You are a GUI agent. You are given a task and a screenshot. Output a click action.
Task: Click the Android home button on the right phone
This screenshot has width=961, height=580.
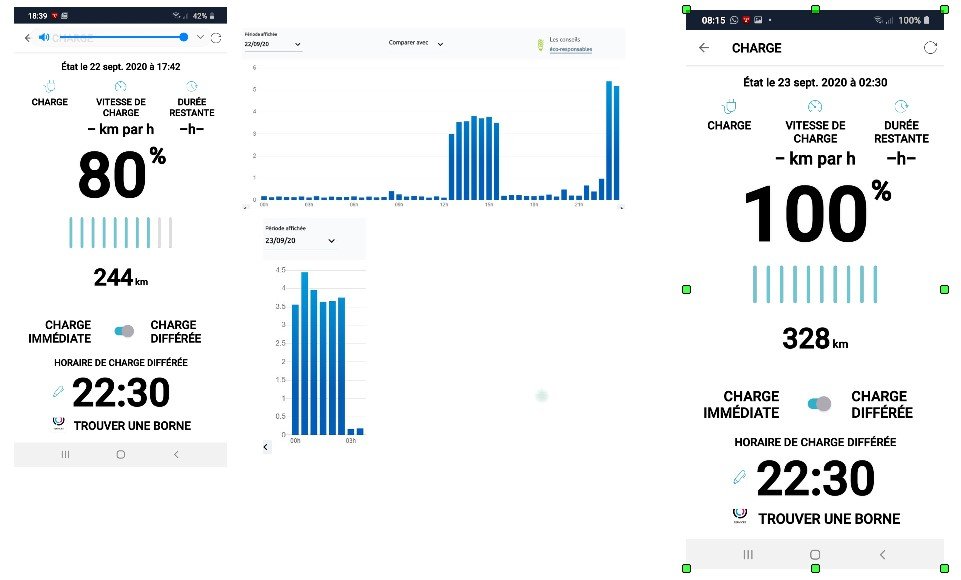click(815, 554)
